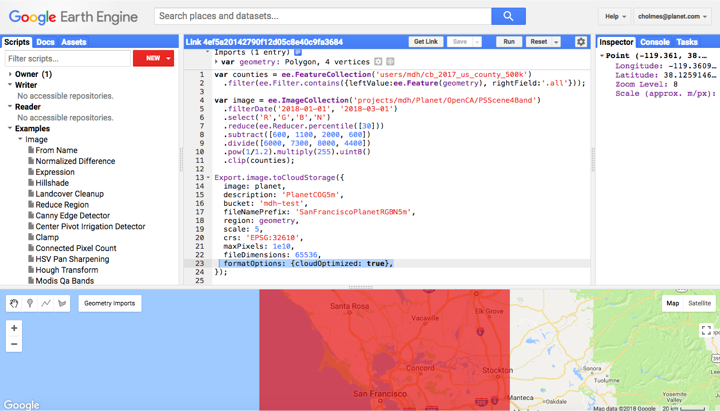Click code line 23 formatOptions
This screenshot has width=720, height=411.
coord(309,263)
